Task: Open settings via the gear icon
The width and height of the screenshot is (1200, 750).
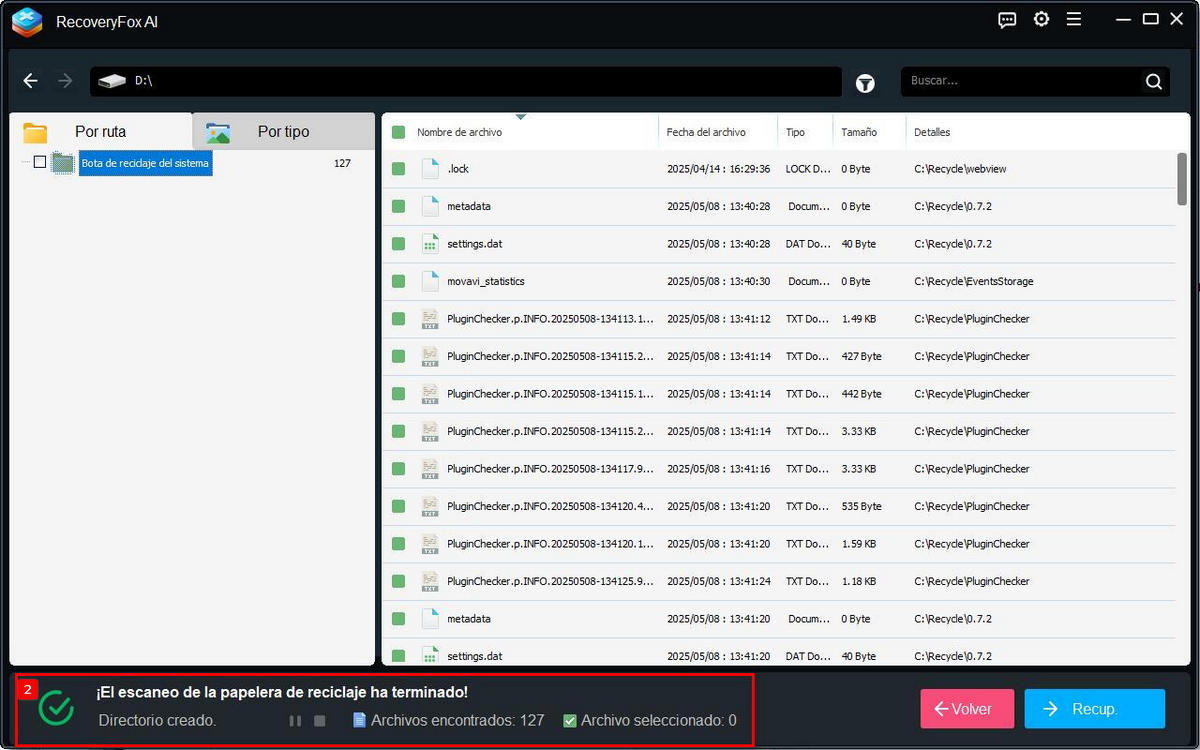Action: coord(1041,20)
